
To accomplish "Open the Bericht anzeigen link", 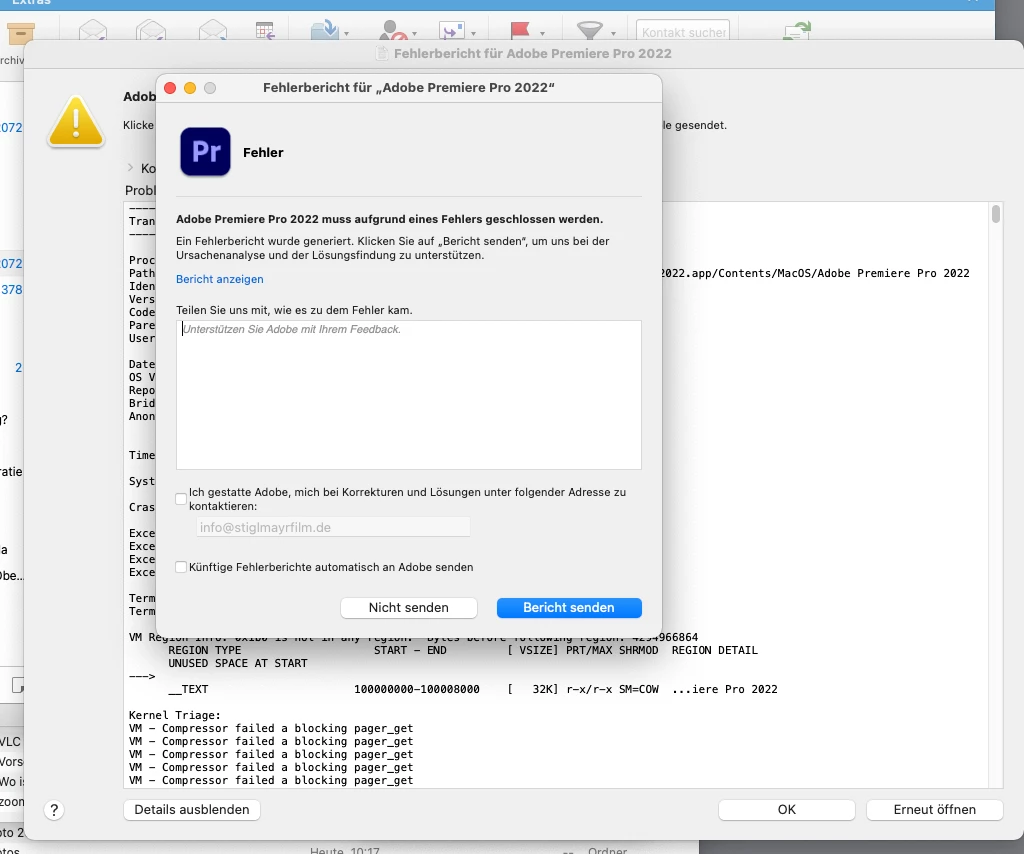I will point(219,279).
